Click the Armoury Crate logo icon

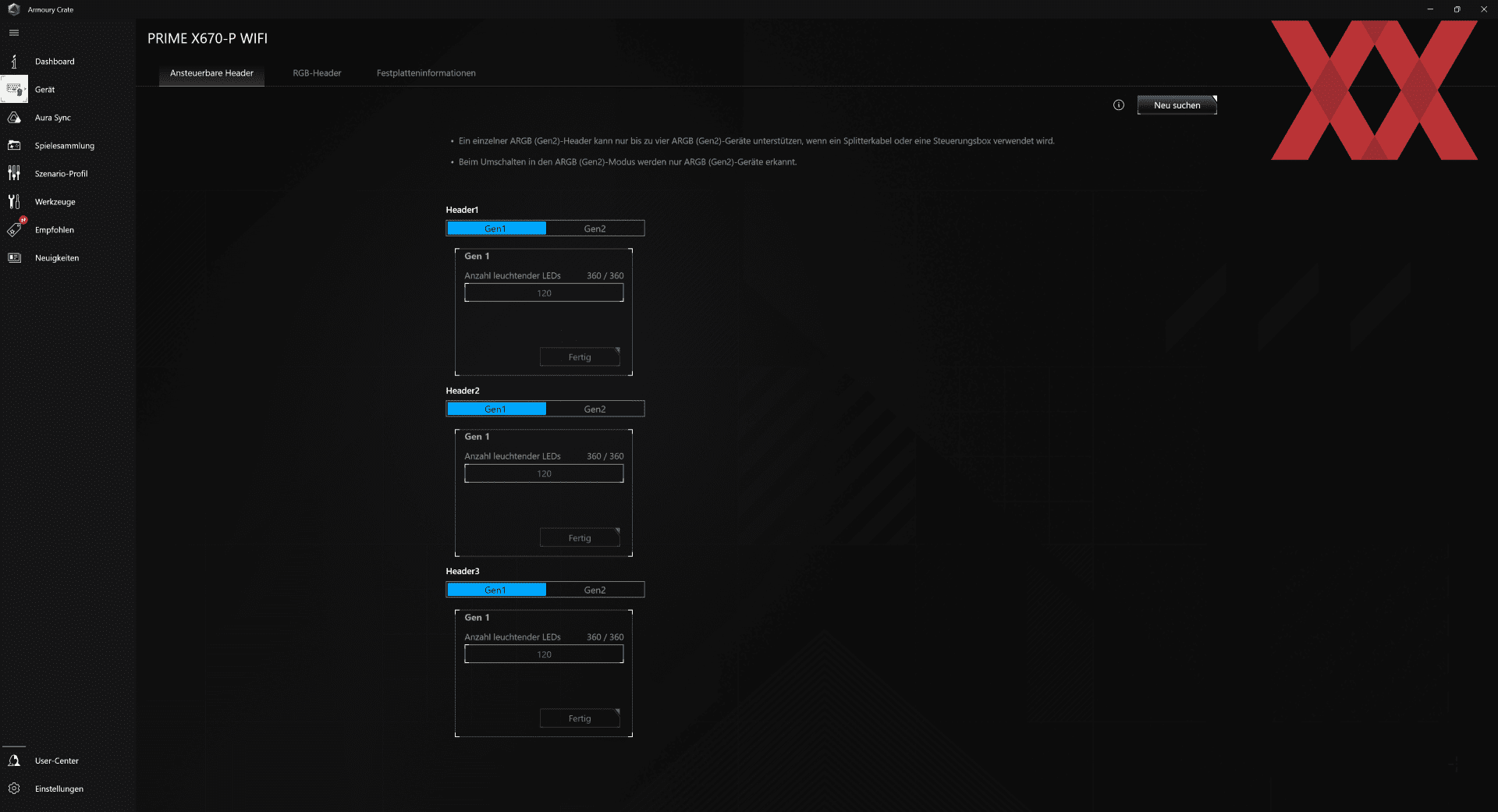[x=14, y=9]
